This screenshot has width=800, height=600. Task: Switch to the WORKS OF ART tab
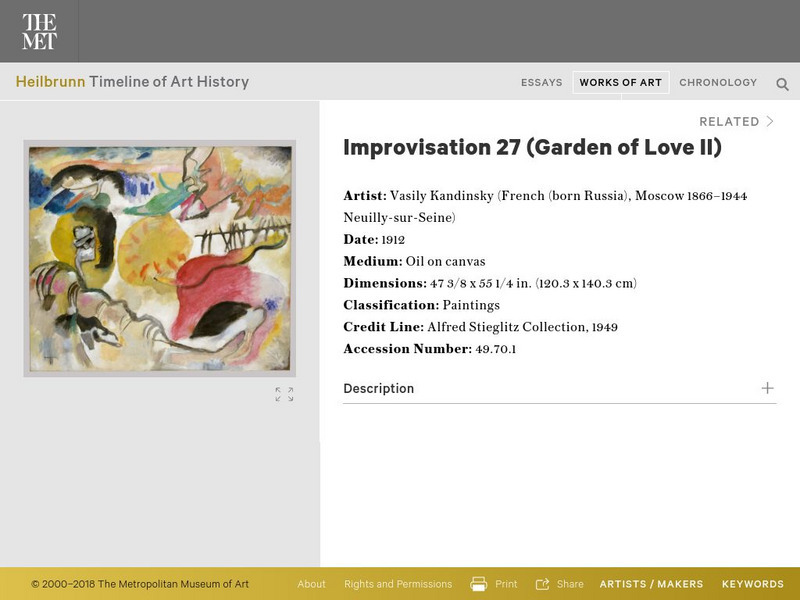point(620,83)
